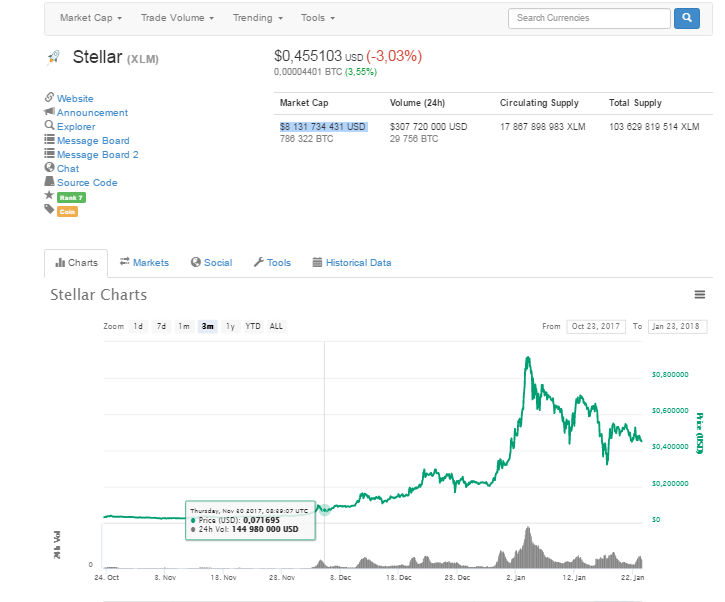This screenshot has height=602, width=725.
Task: Expand the Trade Volume dropdown menu
Action: point(177,18)
